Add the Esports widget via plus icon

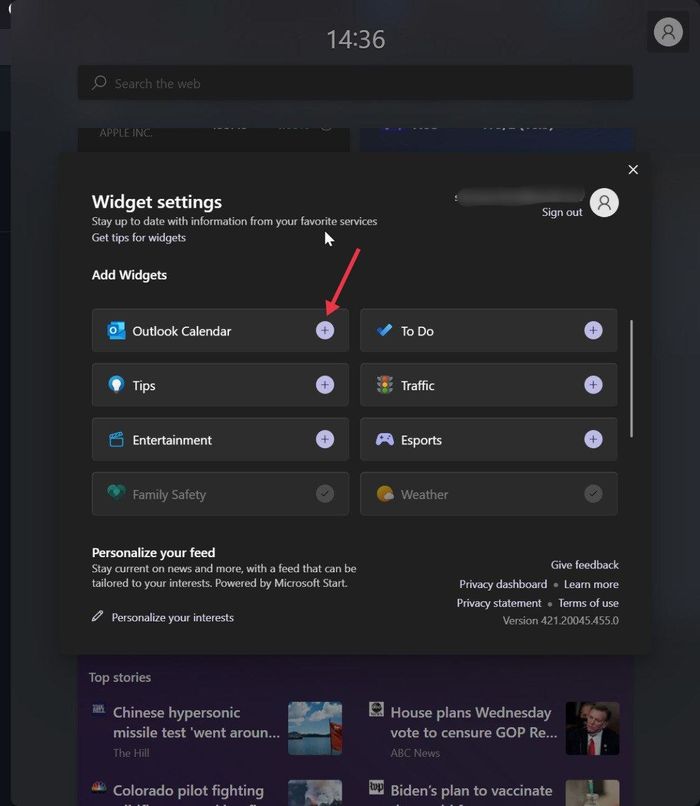tap(593, 439)
